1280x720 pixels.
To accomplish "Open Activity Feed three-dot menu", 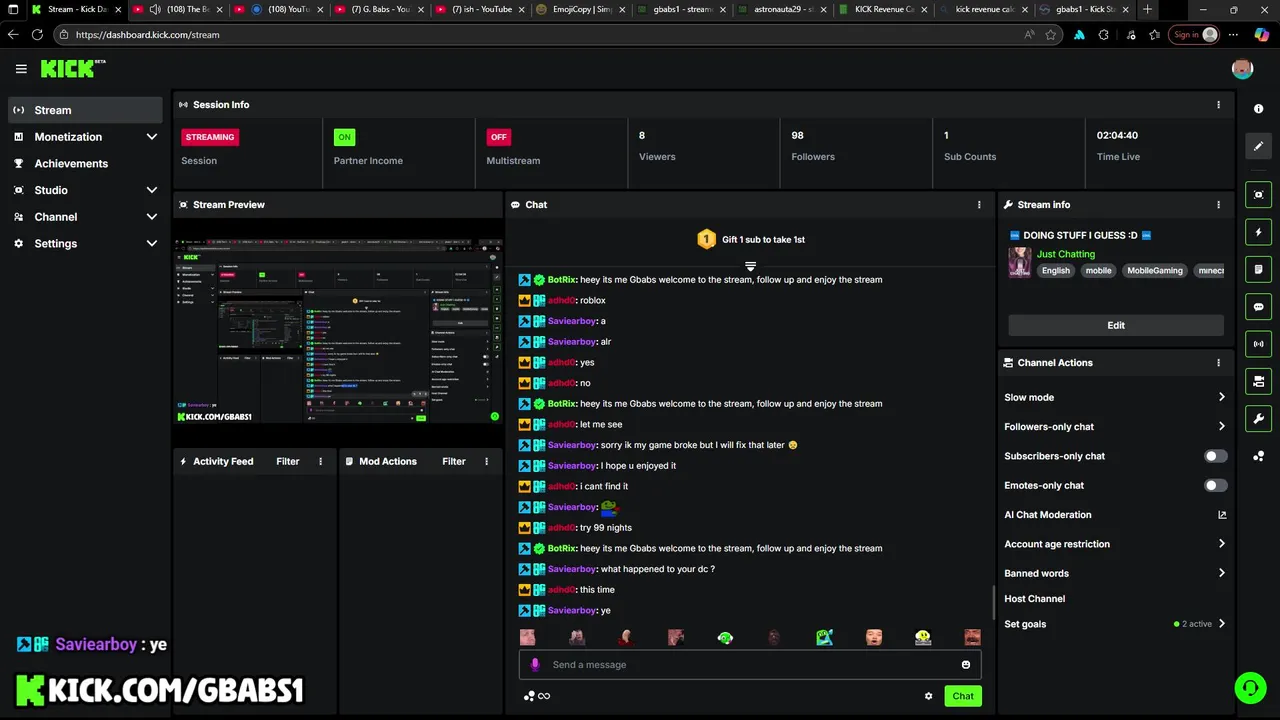I will (321, 462).
